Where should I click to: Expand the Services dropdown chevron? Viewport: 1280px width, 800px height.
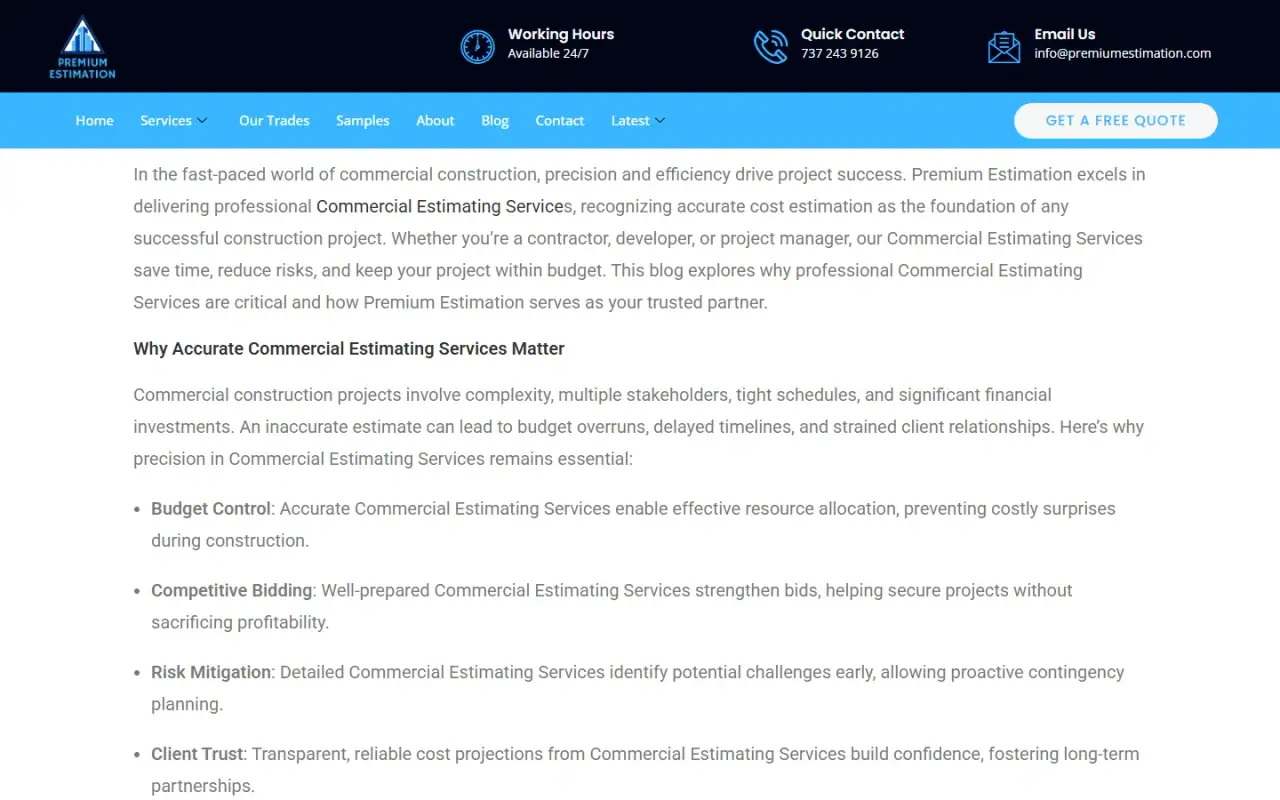point(202,121)
